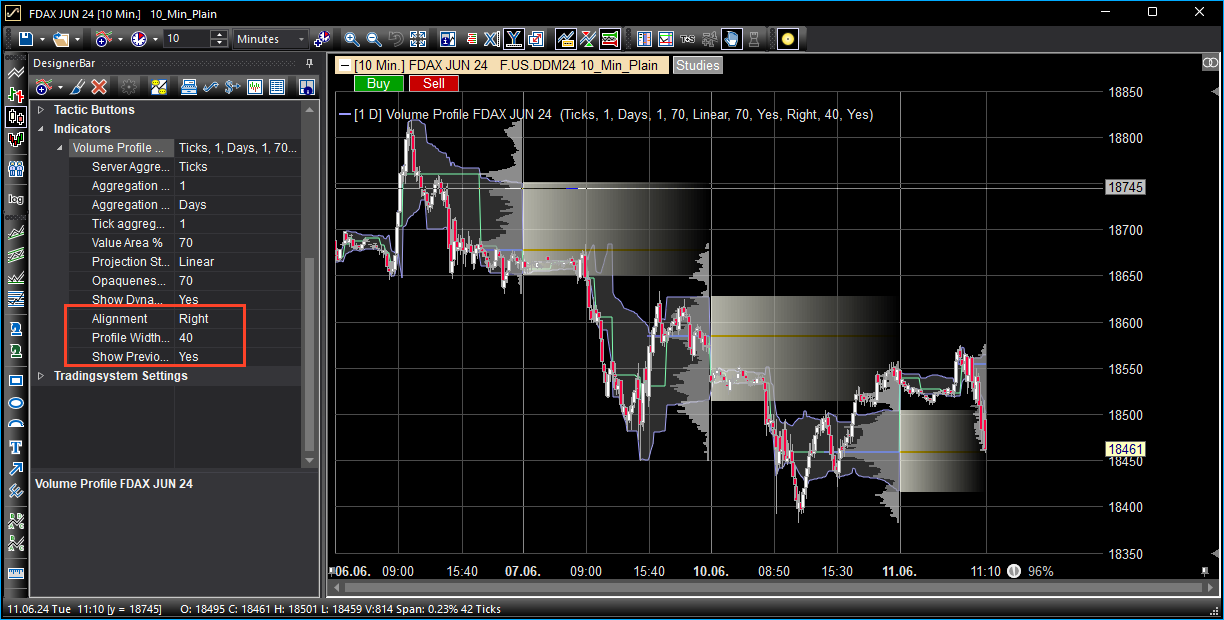1224x620 pixels.
Task: Select the text T drawing tool
Action: [x=16, y=446]
